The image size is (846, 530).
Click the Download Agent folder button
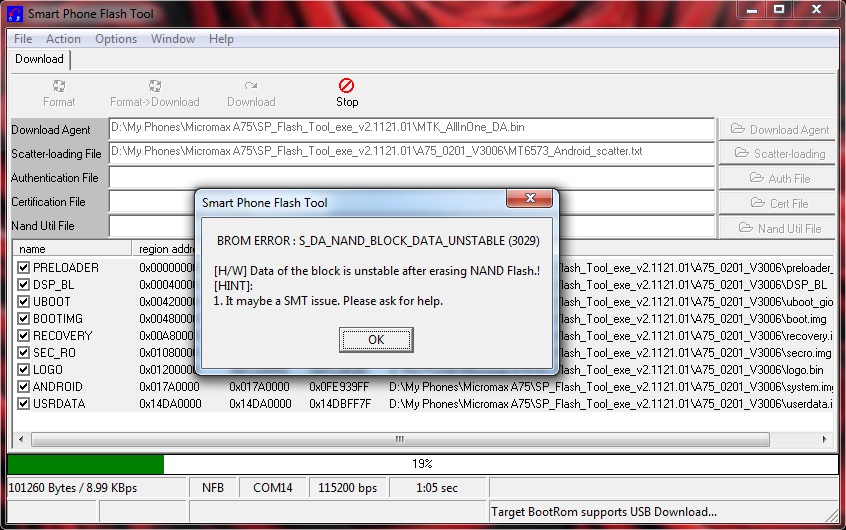click(779, 129)
